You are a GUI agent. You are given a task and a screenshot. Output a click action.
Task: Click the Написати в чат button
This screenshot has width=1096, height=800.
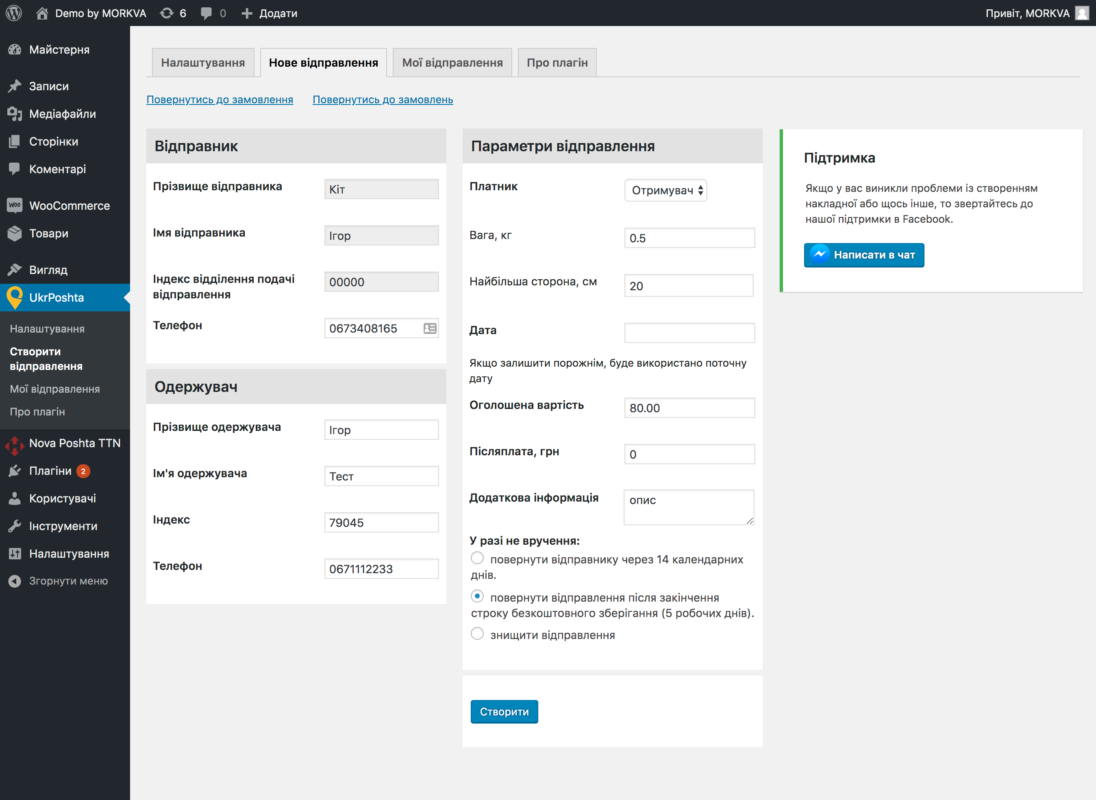pos(864,255)
